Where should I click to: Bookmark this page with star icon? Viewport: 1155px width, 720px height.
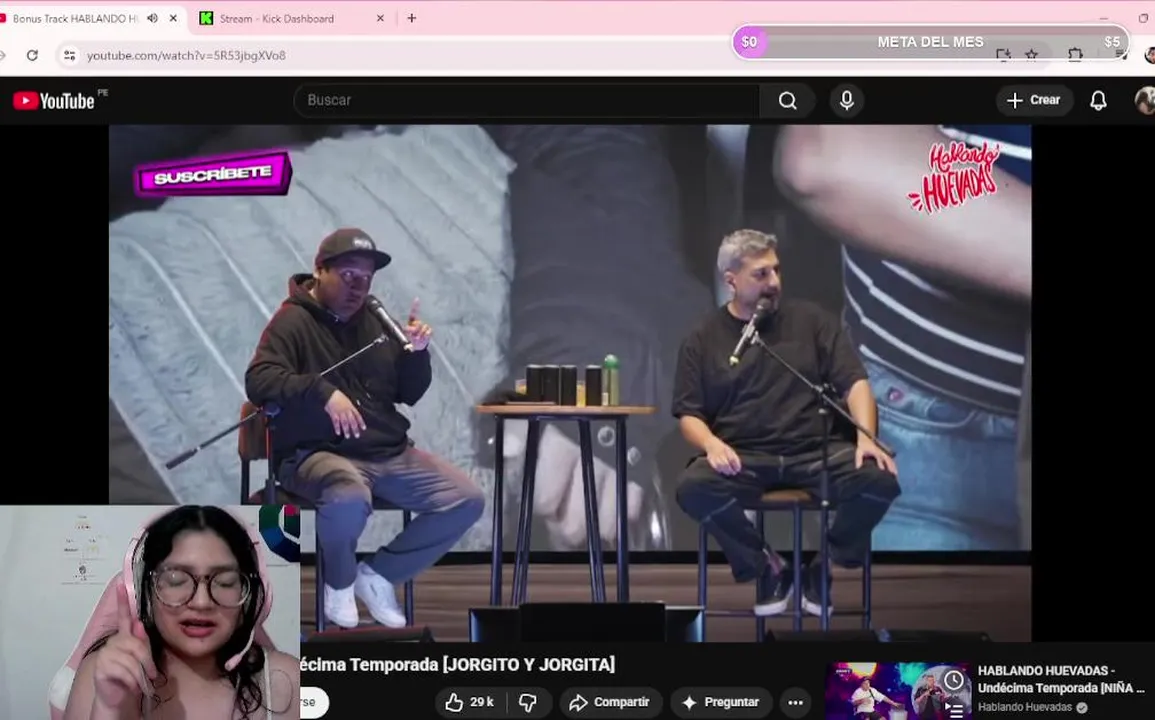pos(1031,55)
